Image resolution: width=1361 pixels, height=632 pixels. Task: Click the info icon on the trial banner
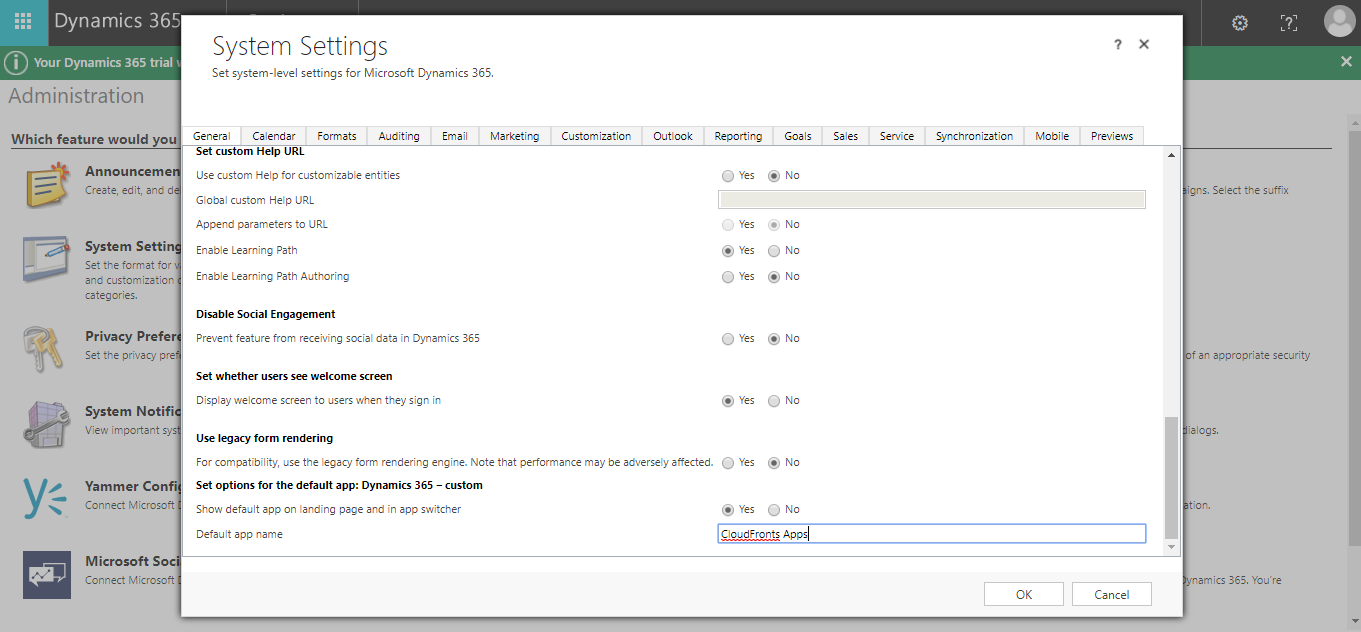[15, 62]
